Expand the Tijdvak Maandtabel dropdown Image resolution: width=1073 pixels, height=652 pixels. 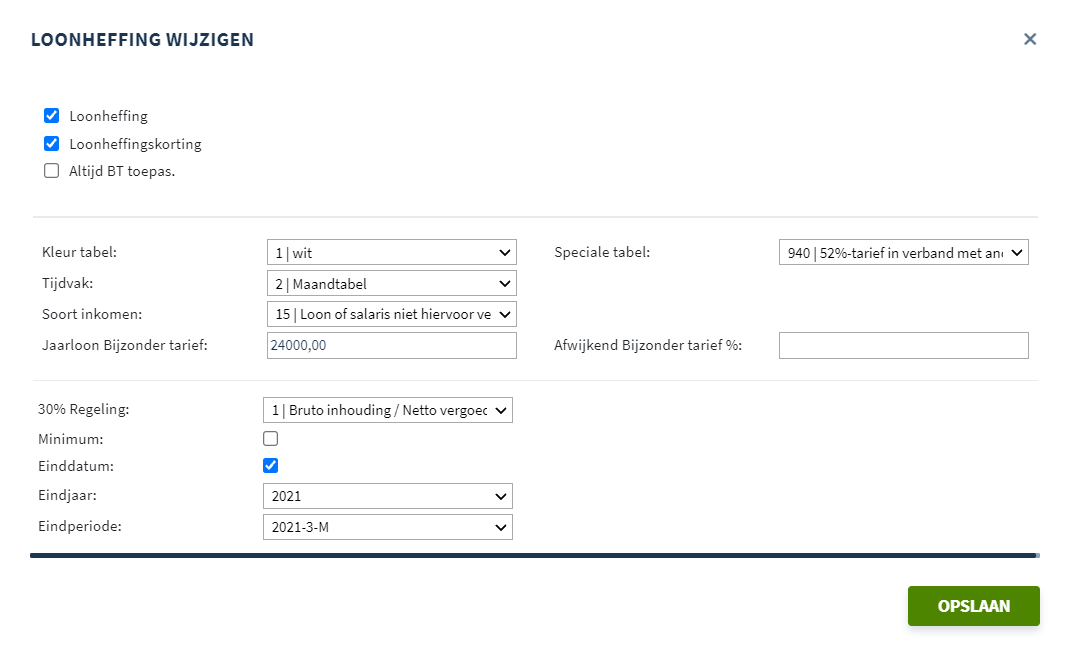tap(391, 284)
